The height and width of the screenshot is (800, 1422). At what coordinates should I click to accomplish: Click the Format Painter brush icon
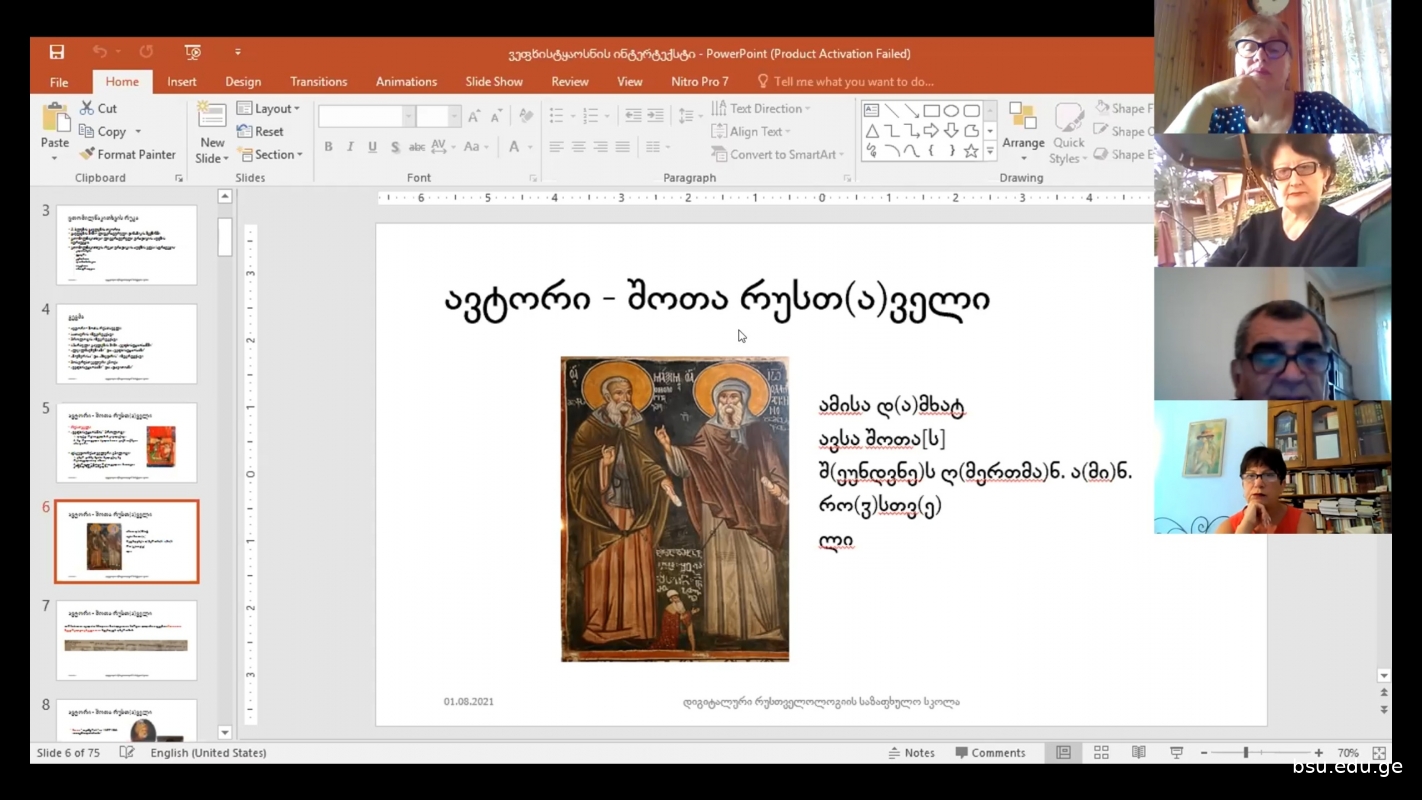[x=87, y=154]
